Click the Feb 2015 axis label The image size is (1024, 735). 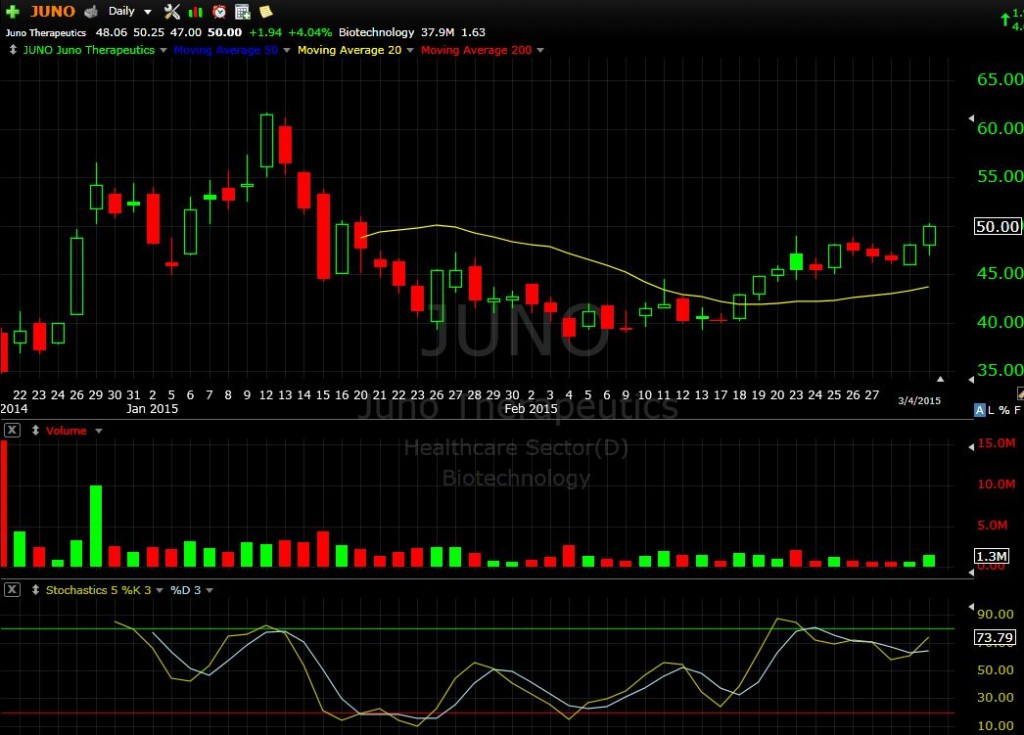pos(531,408)
